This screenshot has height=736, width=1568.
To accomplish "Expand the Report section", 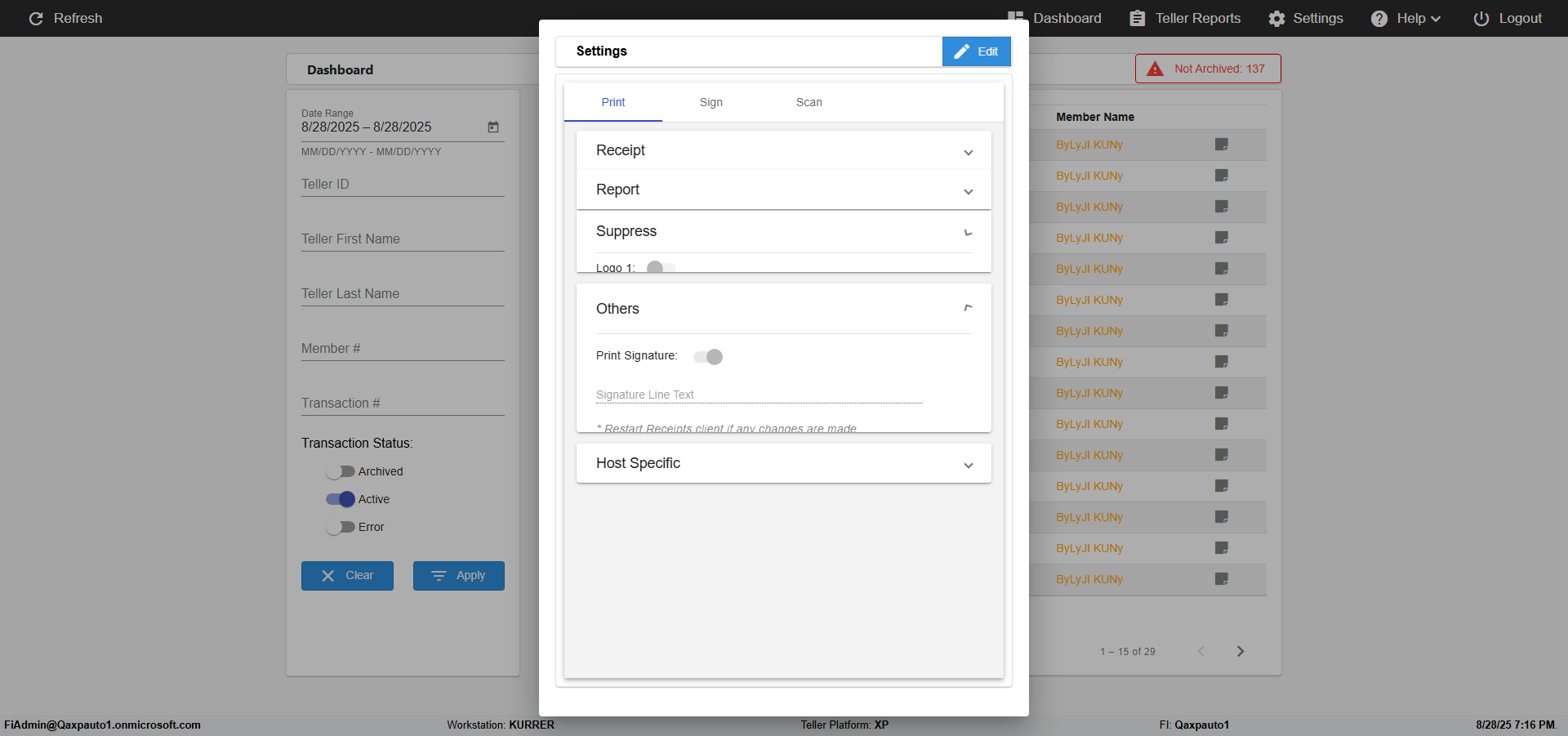I will pyautogui.click(x=783, y=190).
